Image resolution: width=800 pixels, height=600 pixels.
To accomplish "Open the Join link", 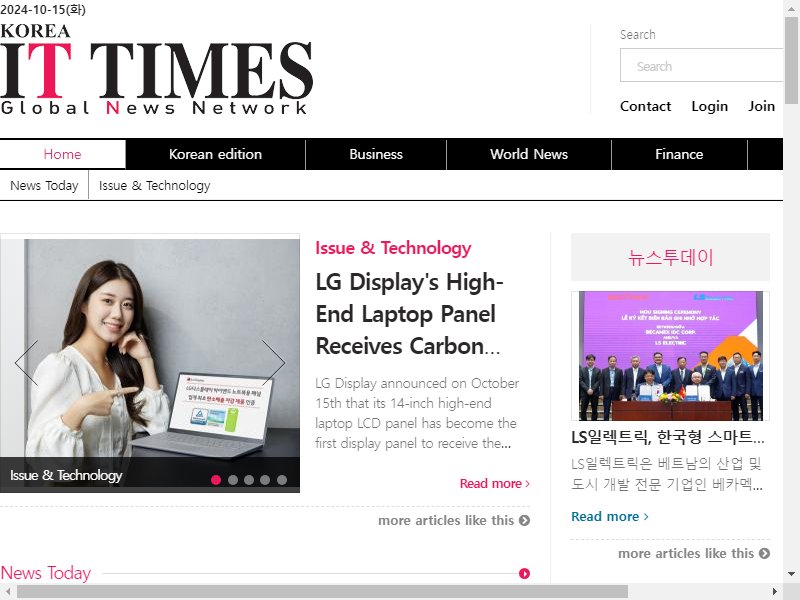I will pyautogui.click(x=761, y=106).
